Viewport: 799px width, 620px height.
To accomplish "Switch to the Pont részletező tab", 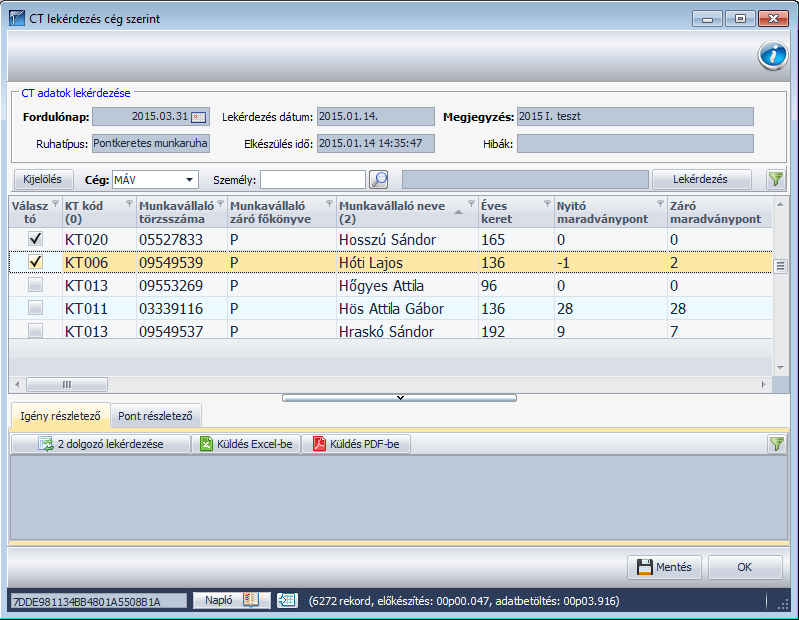I will click(155, 416).
